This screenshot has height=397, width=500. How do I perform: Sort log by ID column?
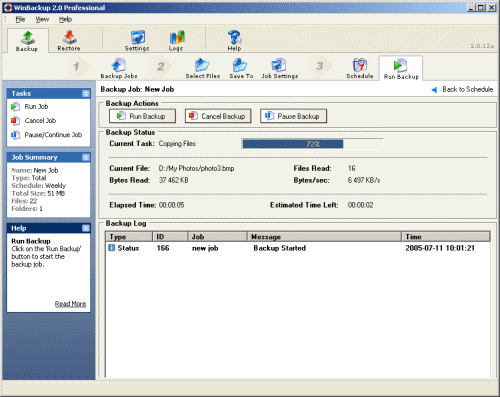click(170, 237)
